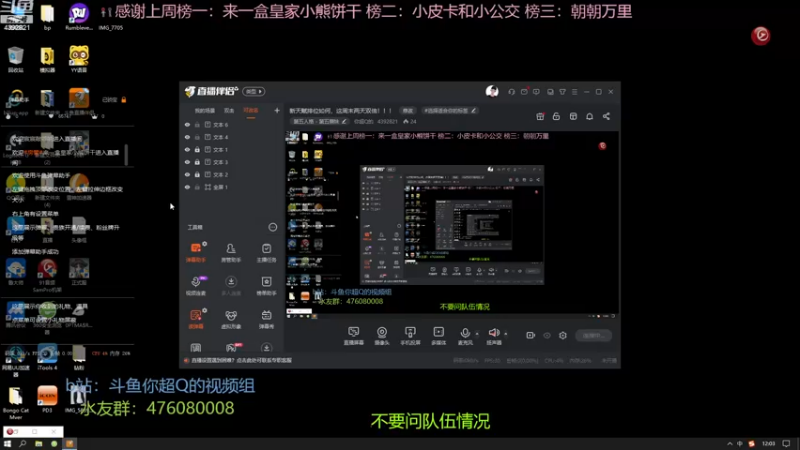Expand the microphone options arrow

(477, 334)
